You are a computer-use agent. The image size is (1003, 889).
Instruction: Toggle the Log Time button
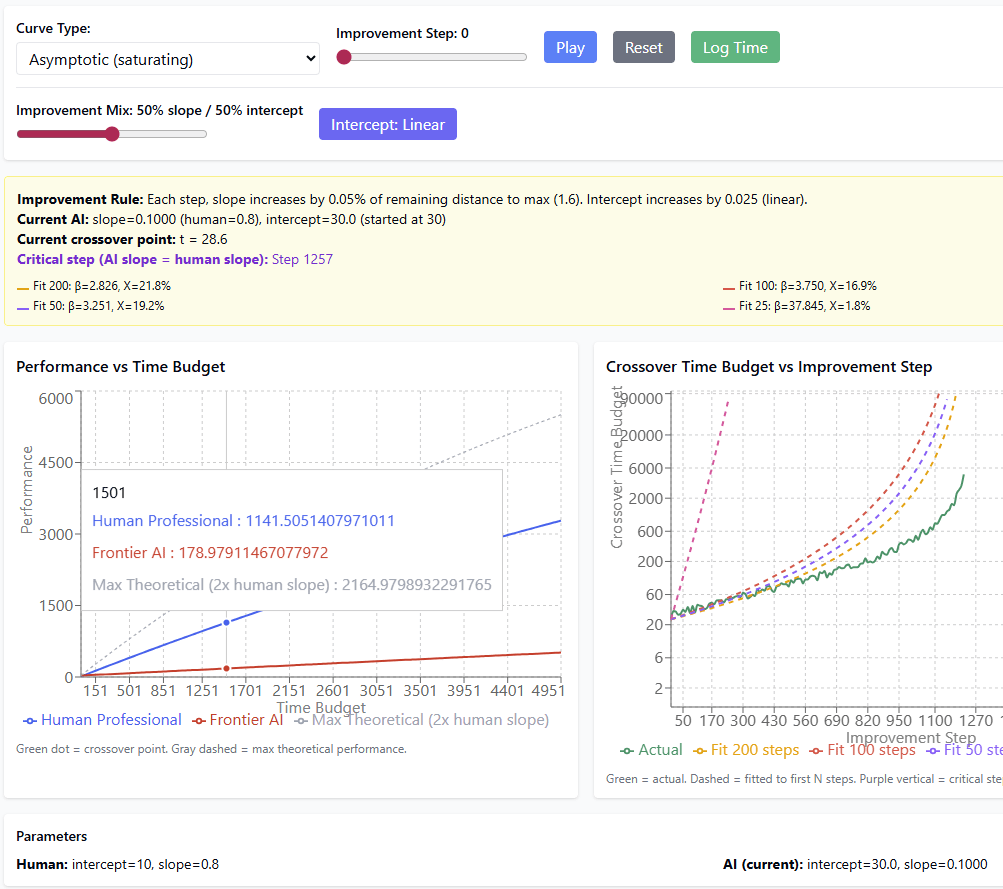735,47
